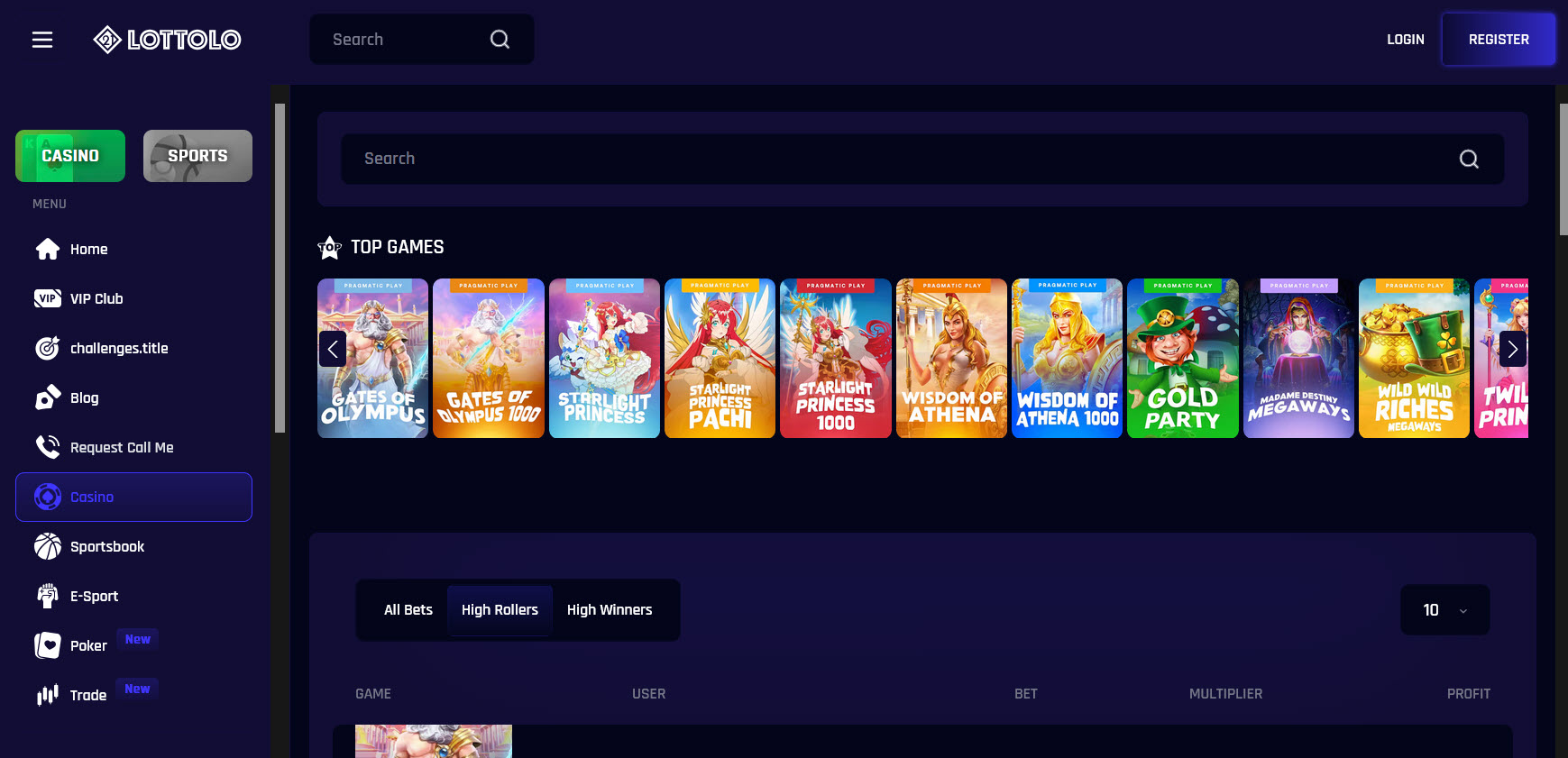The height and width of the screenshot is (758, 1568).
Task: Expand the 10 rows-per-page dropdown
Action: pos(1444,610)
